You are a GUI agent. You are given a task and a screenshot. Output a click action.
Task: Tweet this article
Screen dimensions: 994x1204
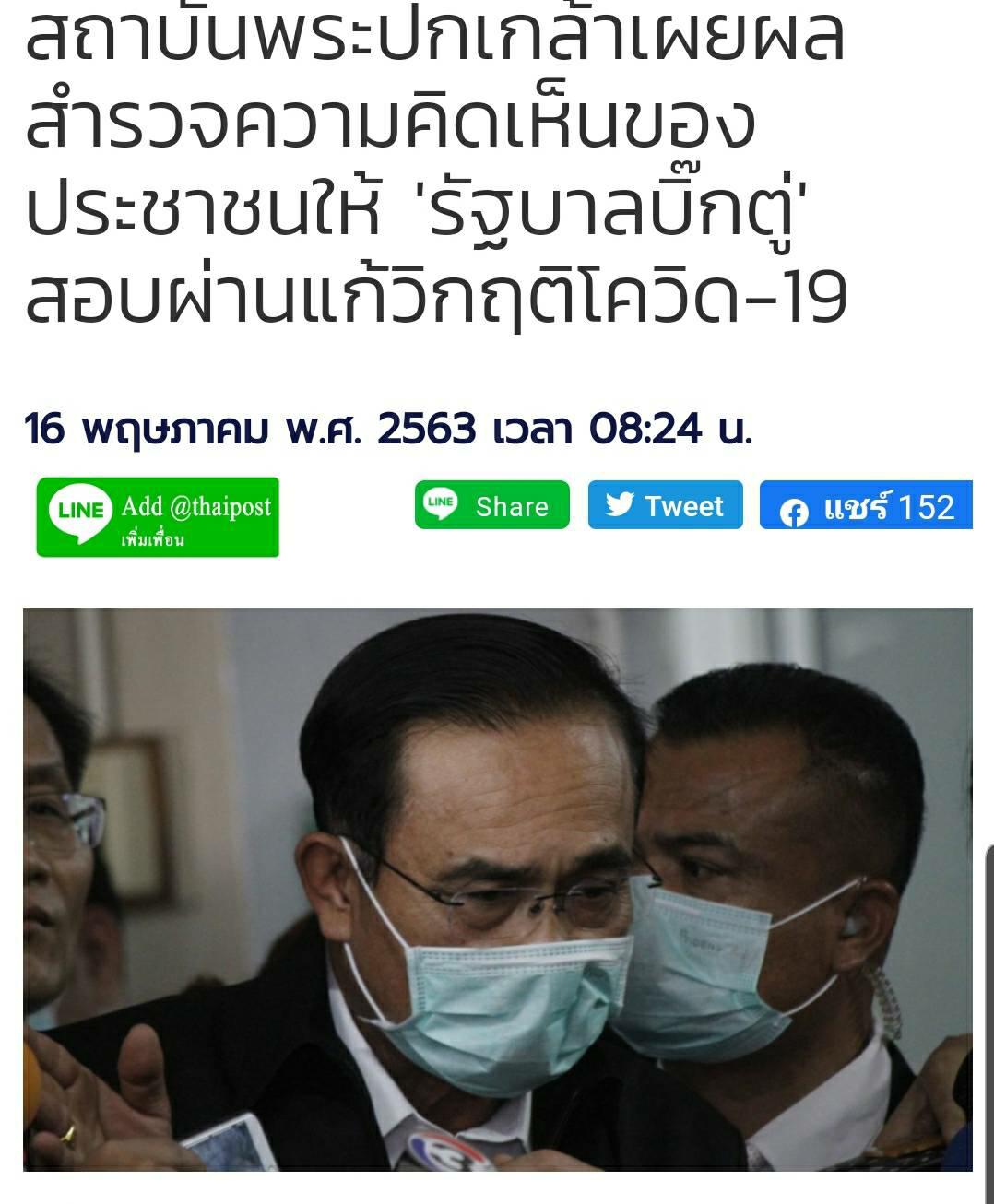[x=665, y=505]
